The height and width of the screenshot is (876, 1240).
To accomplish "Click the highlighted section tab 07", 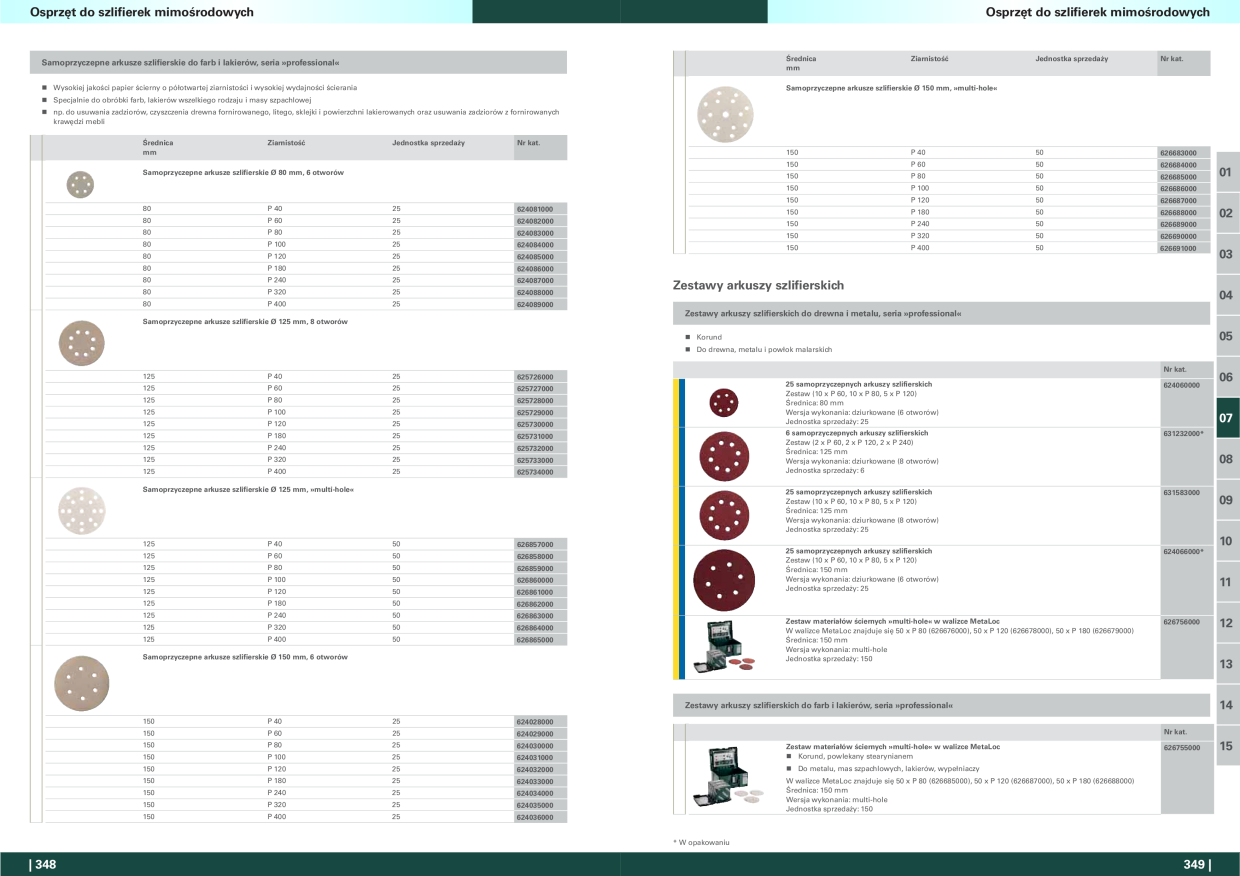I will tap(1227, 418).
